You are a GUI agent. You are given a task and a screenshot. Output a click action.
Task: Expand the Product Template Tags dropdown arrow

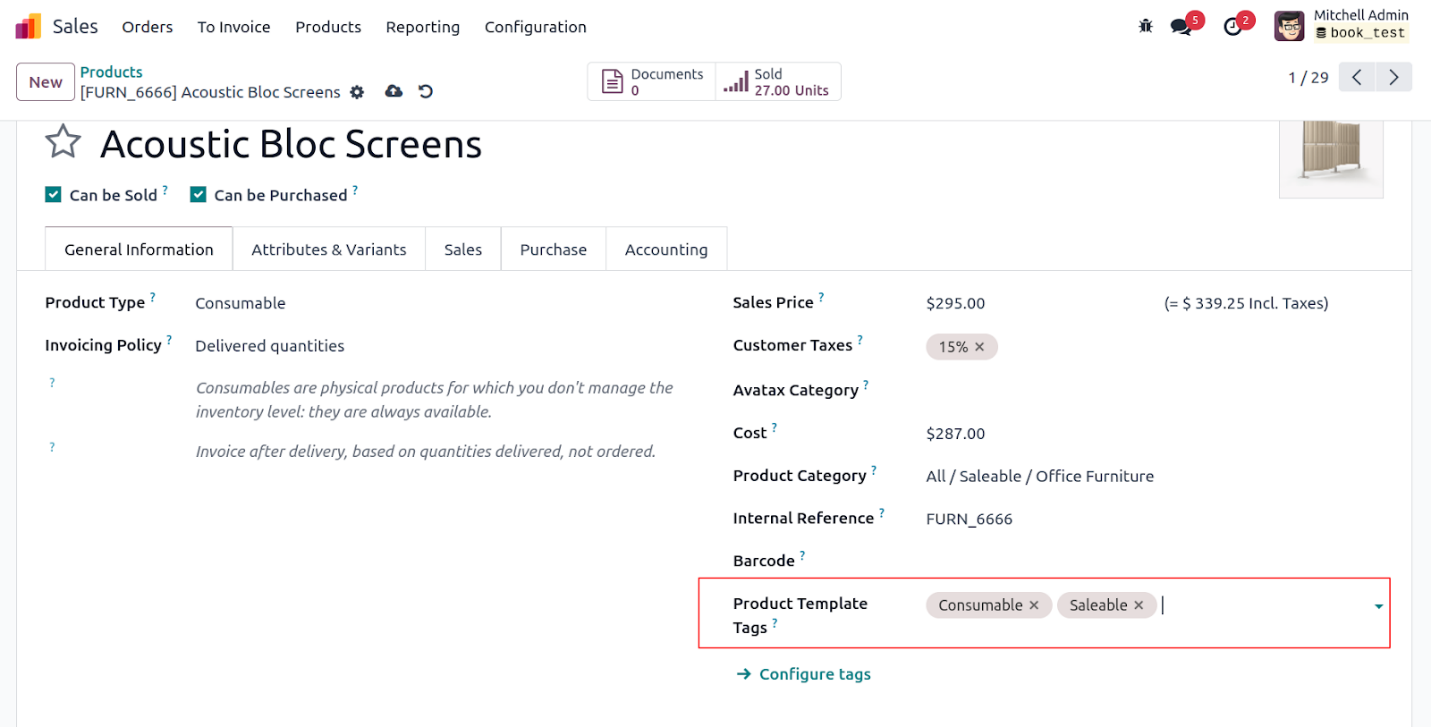(x=1379, y=606)
